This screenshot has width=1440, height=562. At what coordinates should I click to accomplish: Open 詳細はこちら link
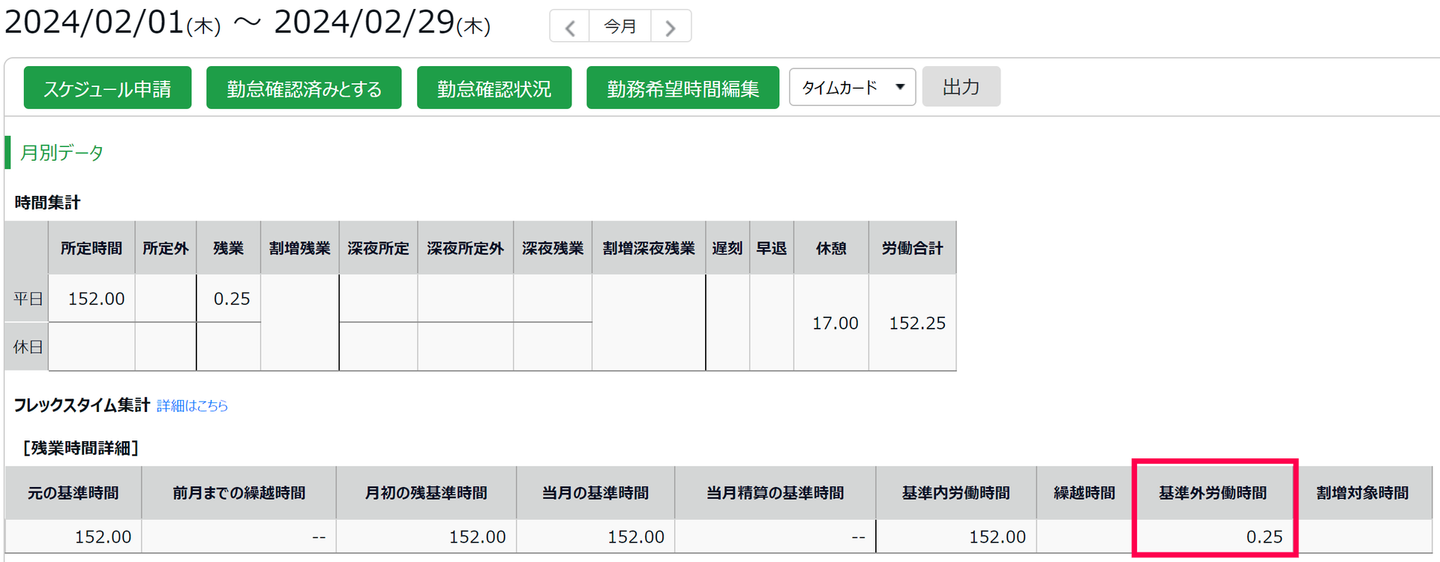pos(192,406)
